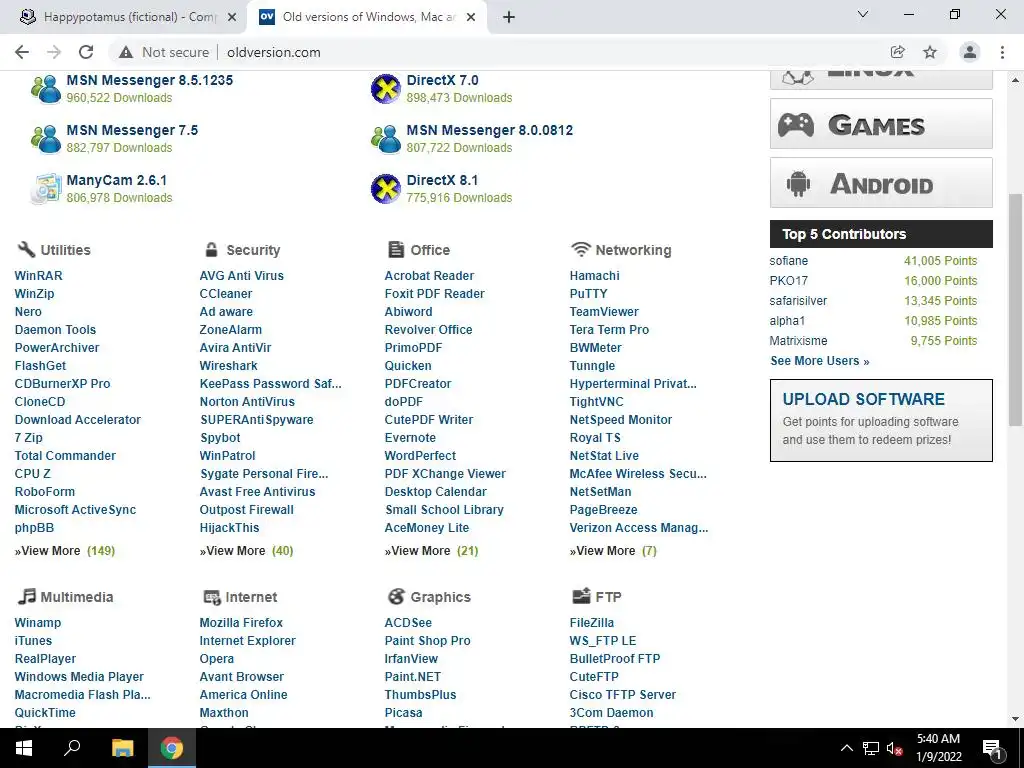The height and width of the screenshot is (768, 1024).
Task: Open the ACDSee link
Action: coord(408,622)
